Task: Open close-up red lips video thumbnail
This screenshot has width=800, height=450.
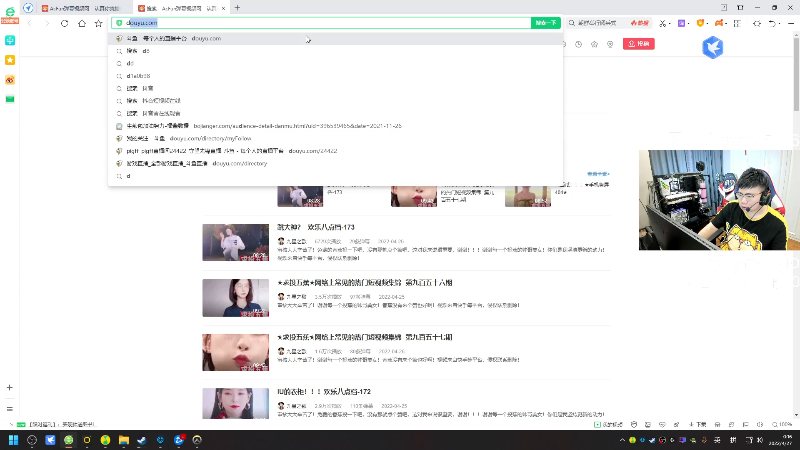Action: pyautogui.click(x=235, y=353)
